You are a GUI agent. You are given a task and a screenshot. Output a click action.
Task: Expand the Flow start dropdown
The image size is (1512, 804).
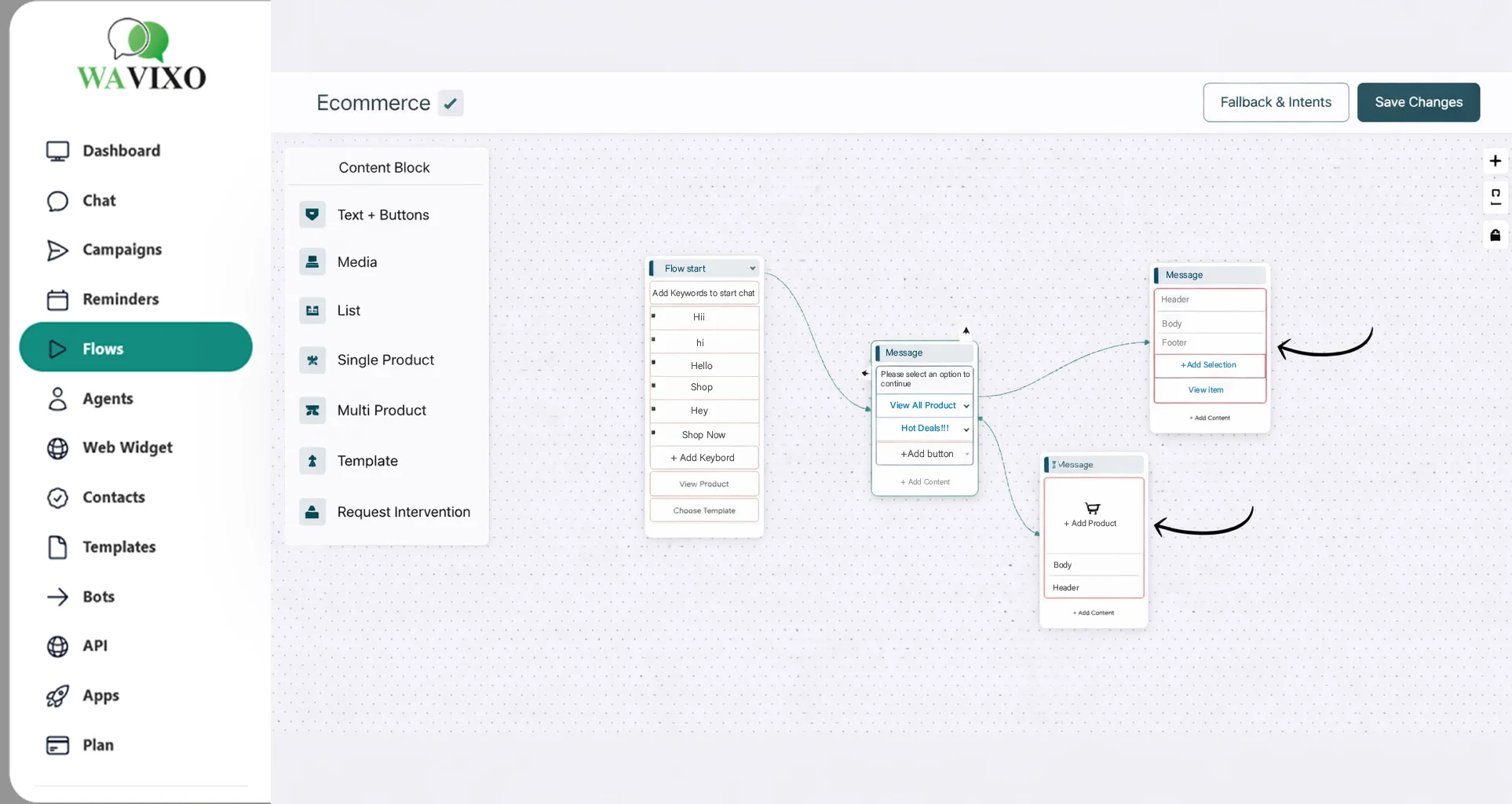(751, 269)
